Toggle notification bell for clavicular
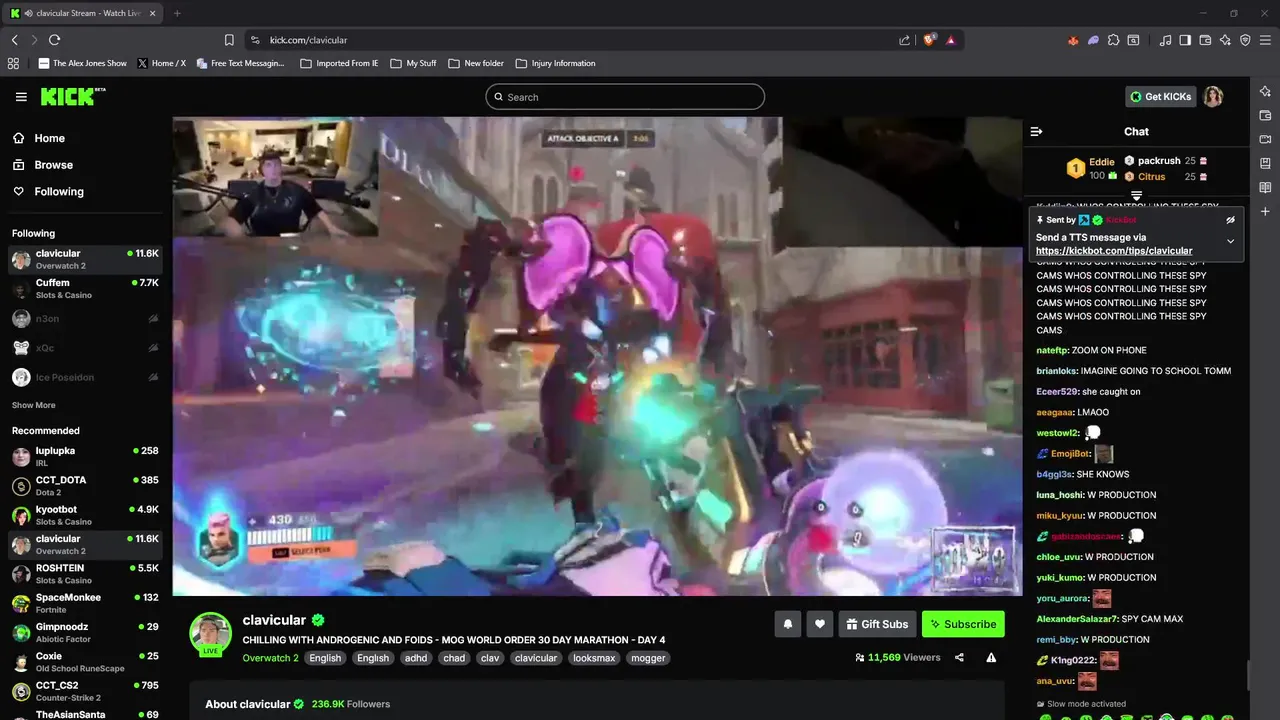 tap(787, 624)
